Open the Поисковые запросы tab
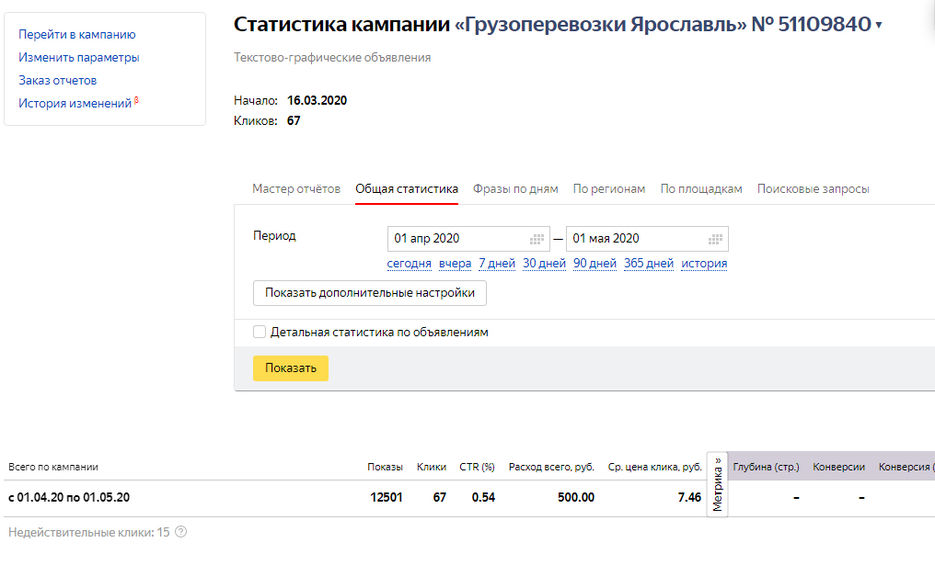Screen dimensions: 935x588 [812, 188]
